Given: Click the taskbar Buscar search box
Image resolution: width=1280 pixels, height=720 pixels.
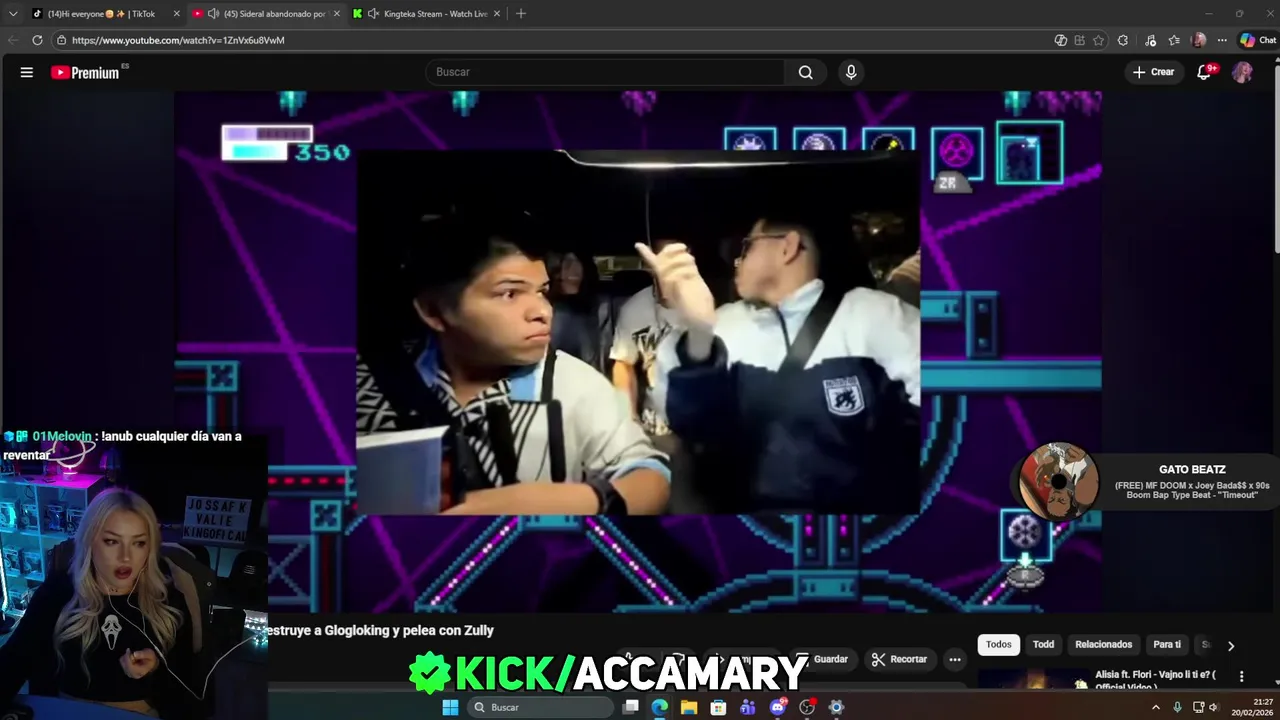Looking at the screenshot, I should 539,707.
